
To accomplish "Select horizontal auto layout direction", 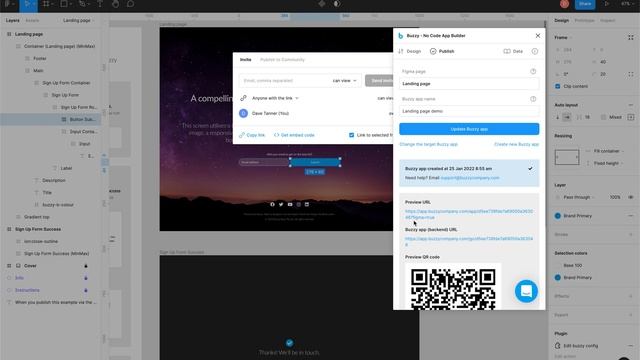I will click(x=567, y=118).
